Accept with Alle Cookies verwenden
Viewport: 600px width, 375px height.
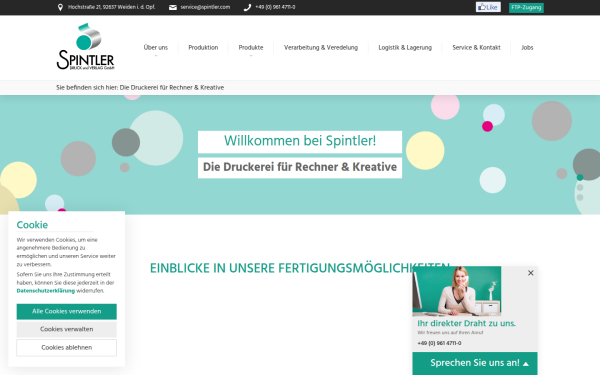(67, 311)
